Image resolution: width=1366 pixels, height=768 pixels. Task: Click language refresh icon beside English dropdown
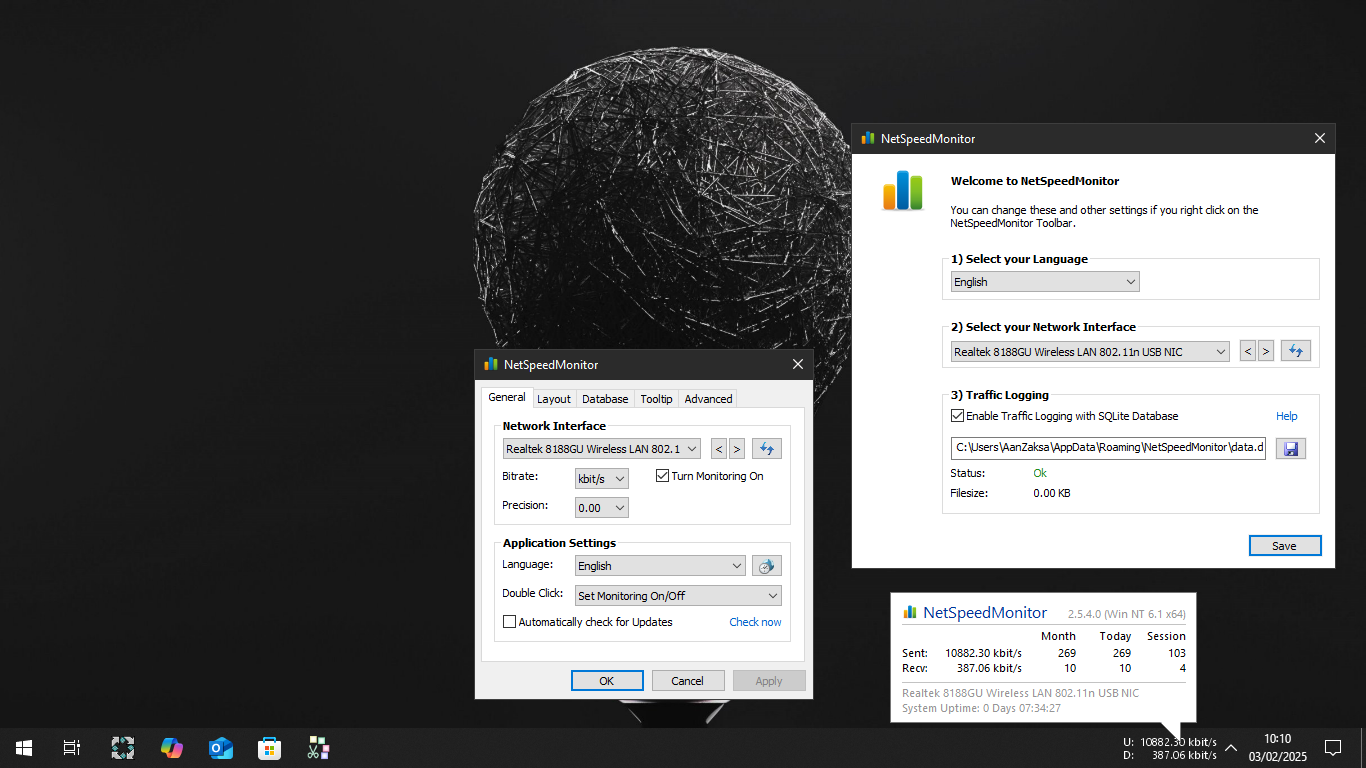[x=767, y=566]
